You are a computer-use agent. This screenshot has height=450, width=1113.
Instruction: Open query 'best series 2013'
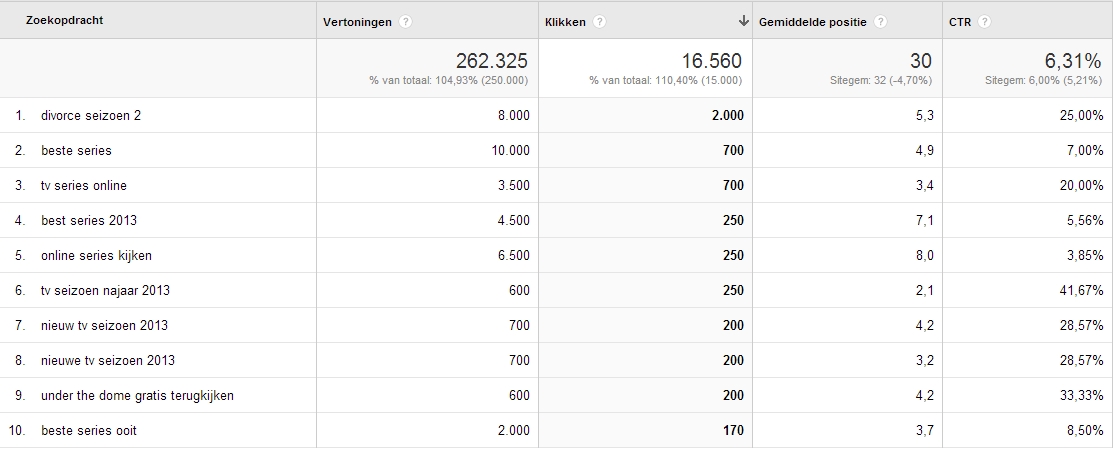coord(89,221)
